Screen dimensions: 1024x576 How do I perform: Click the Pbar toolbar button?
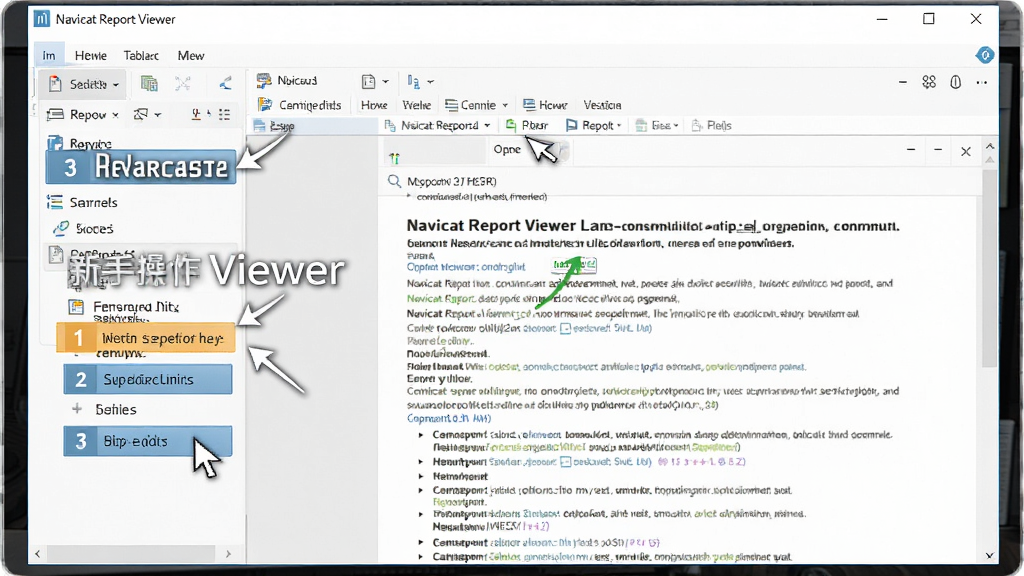pyautogui.click(x=526, y=125)
